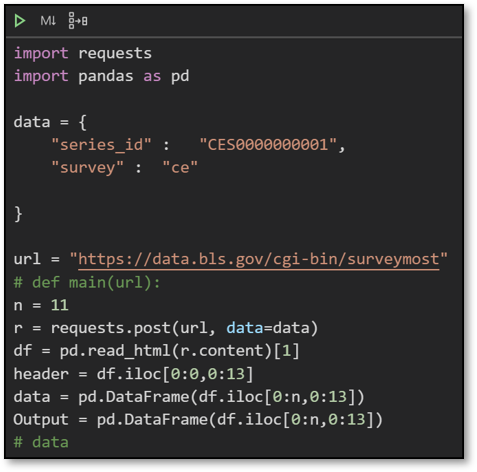Click the pd.read_html(r.content)[1] line
The image size is (477, 472).
pos(156,351)
